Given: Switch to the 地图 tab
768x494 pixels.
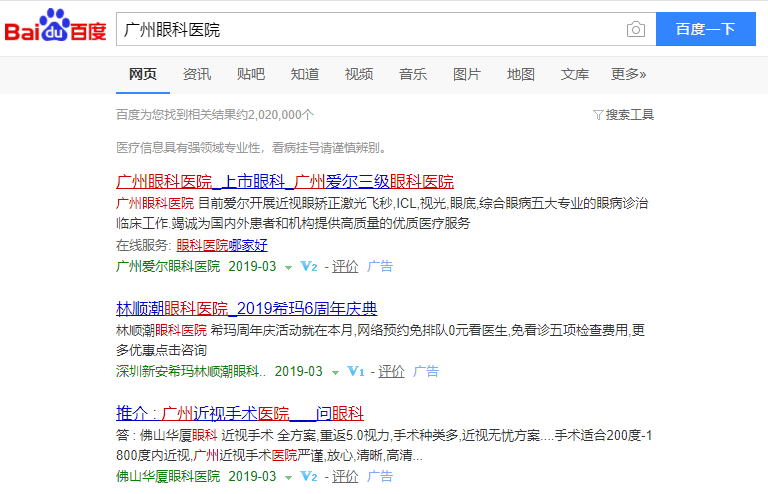Looking at the screenshot, I should pyautogui.click(x=521, y=74).
